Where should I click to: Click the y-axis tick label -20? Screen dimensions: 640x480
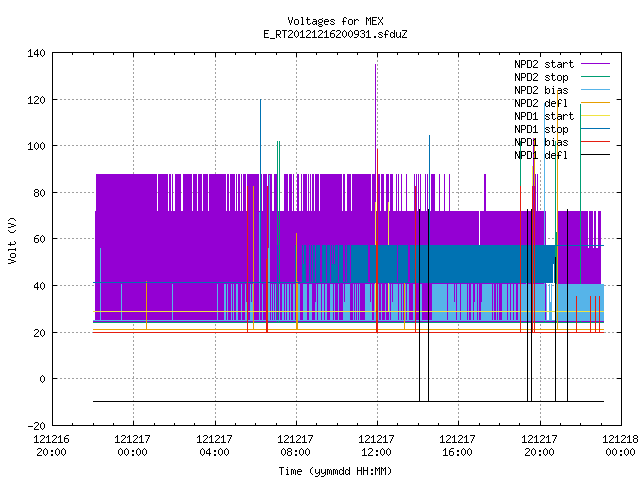click(36, 426)
